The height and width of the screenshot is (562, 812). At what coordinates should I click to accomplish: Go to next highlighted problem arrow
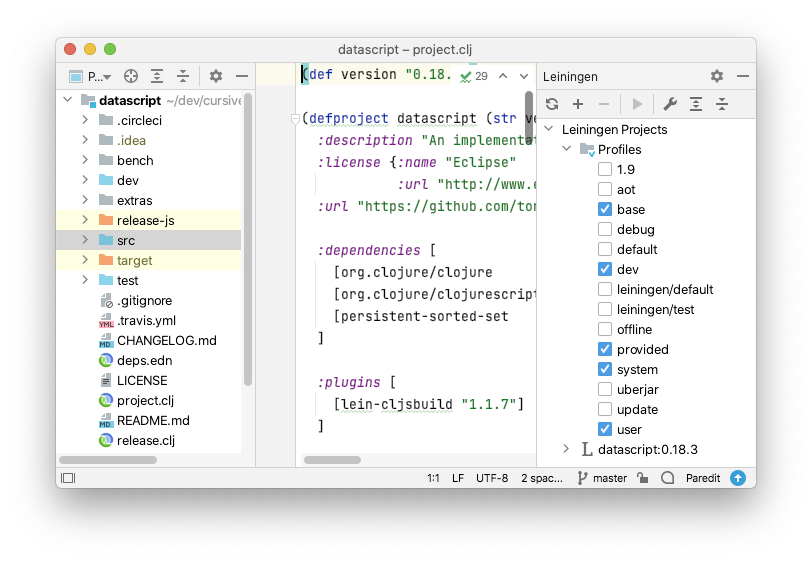click(524, 77)
